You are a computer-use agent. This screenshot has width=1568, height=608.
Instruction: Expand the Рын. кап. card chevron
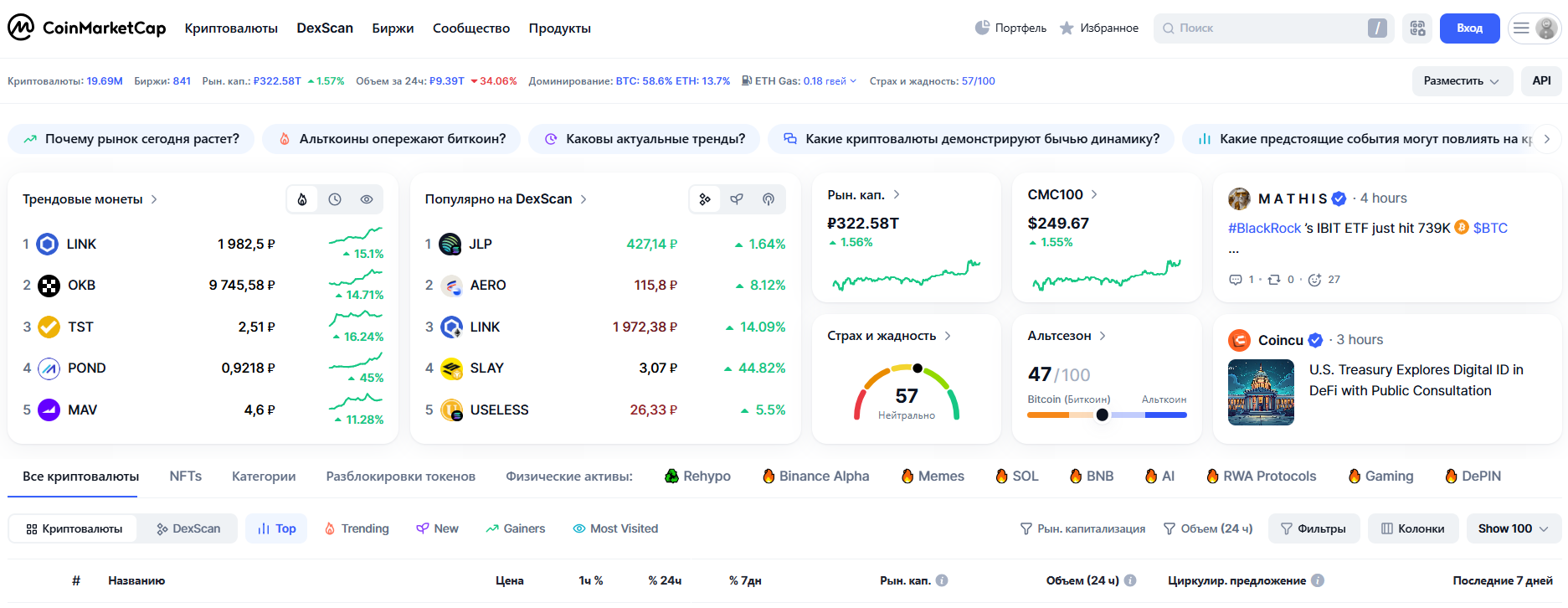pos(897,194)
